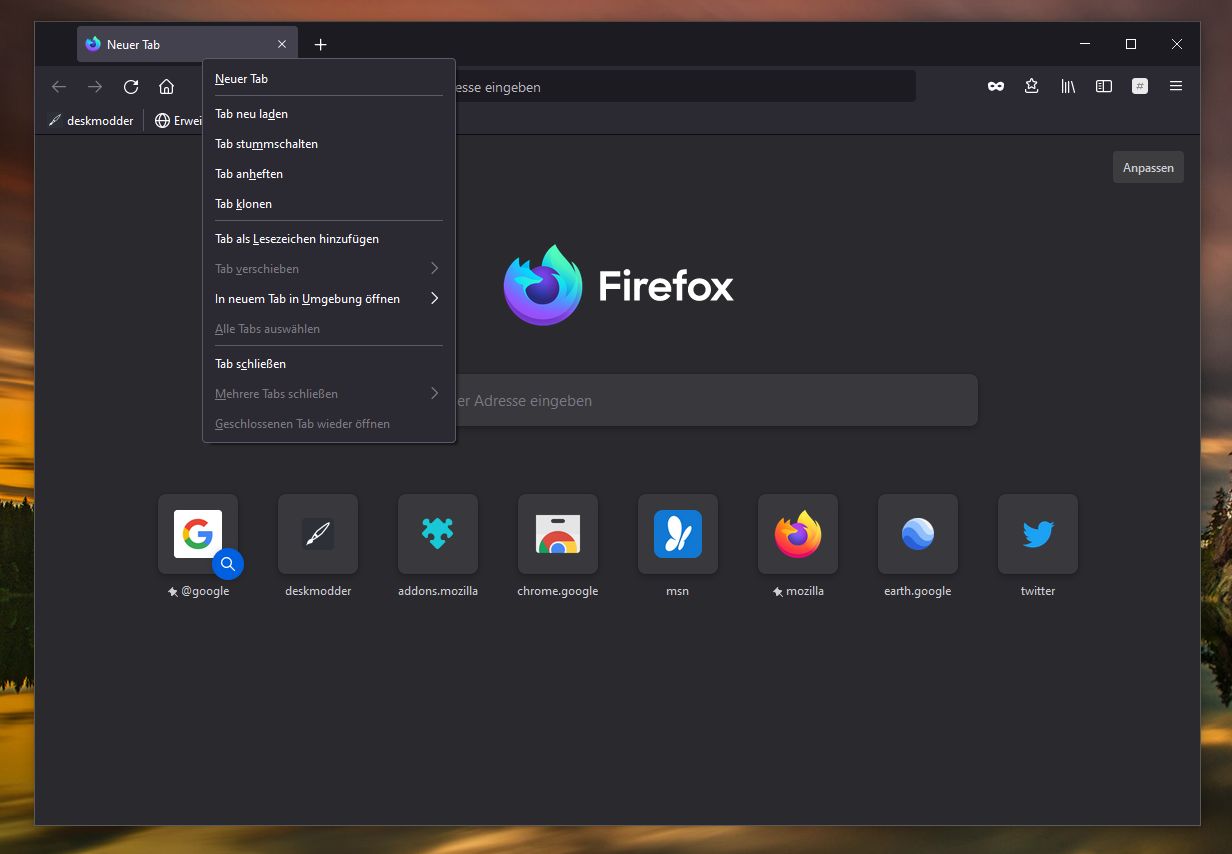Open the twitter top site tile
This screenshot has height=854, width=1232.
point(1038,534)
